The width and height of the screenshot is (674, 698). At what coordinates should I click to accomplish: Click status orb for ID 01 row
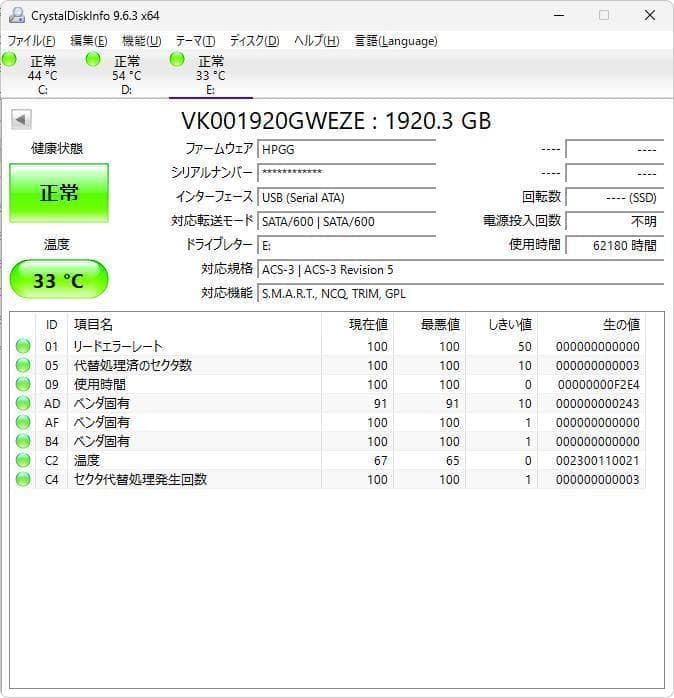coord(23,346)
